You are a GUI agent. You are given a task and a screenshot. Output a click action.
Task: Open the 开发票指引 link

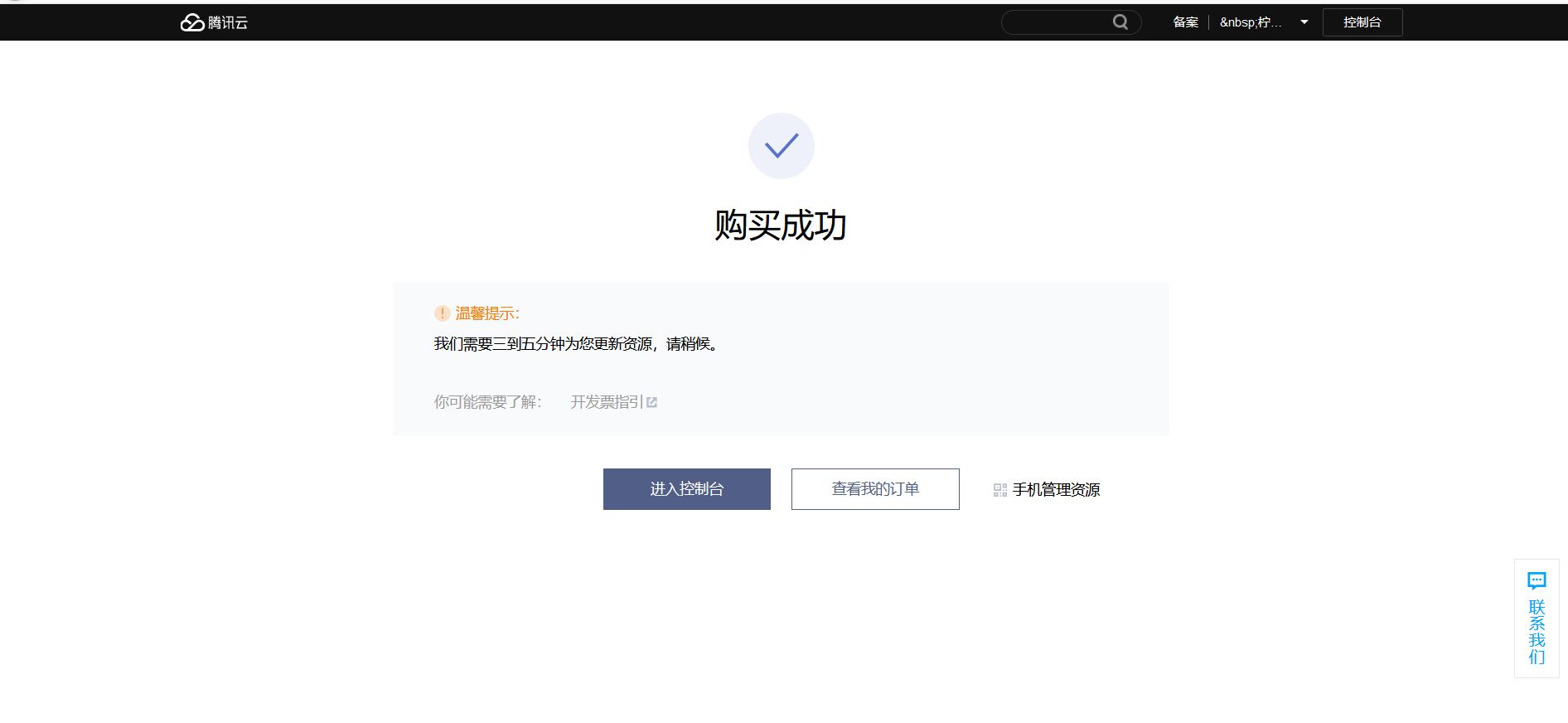607,402
